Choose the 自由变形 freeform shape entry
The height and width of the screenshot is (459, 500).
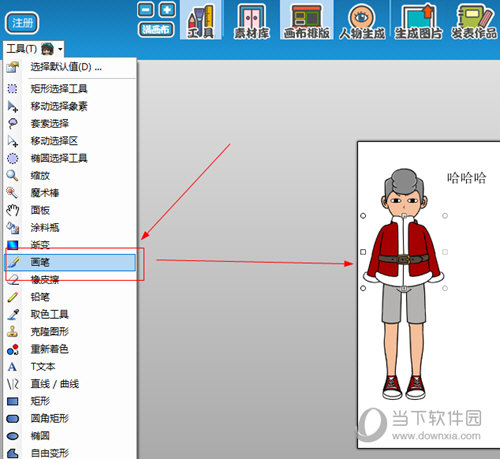(x=70, y=453)
